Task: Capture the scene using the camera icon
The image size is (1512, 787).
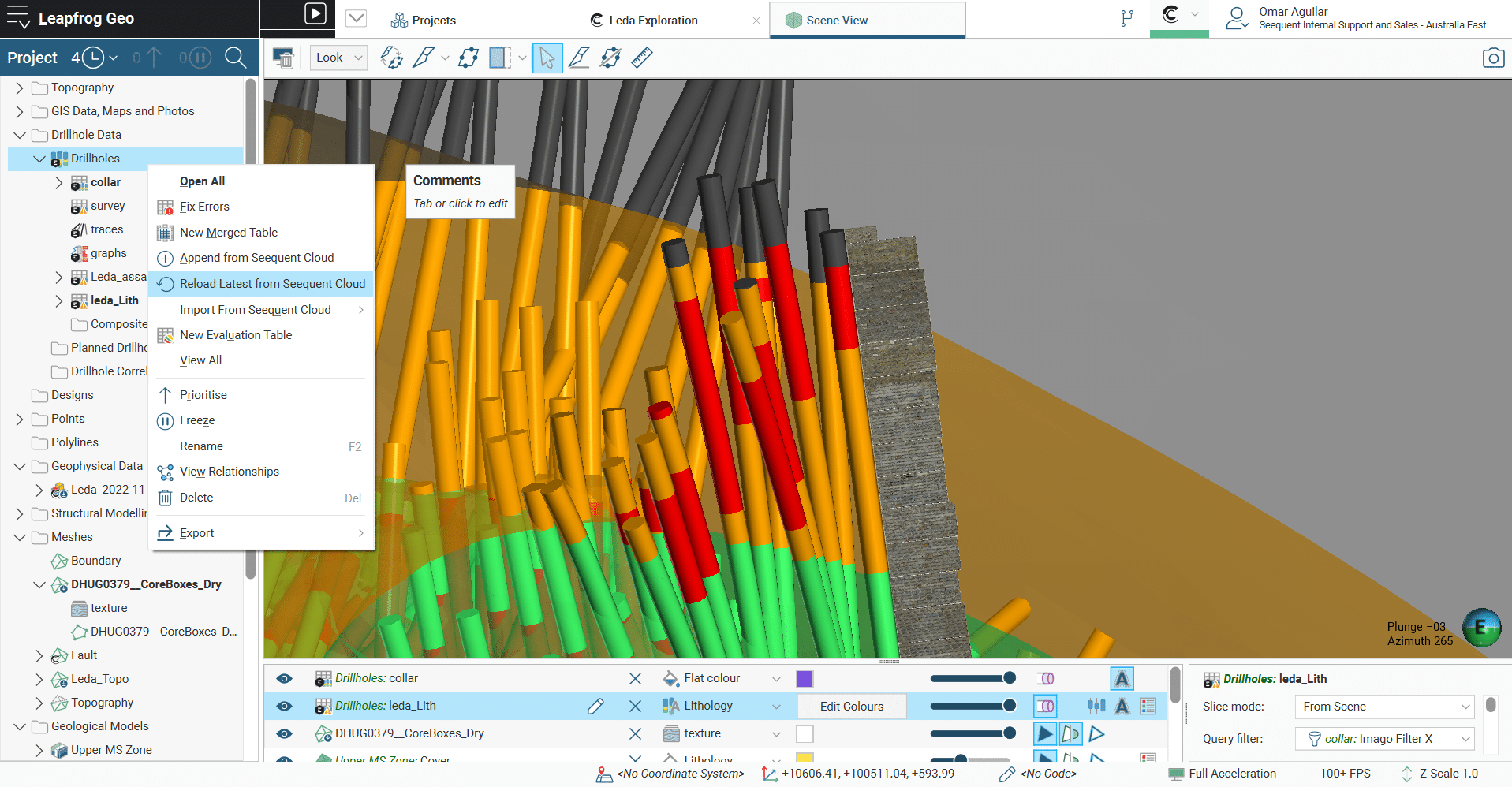Action: pos(1493,58)
